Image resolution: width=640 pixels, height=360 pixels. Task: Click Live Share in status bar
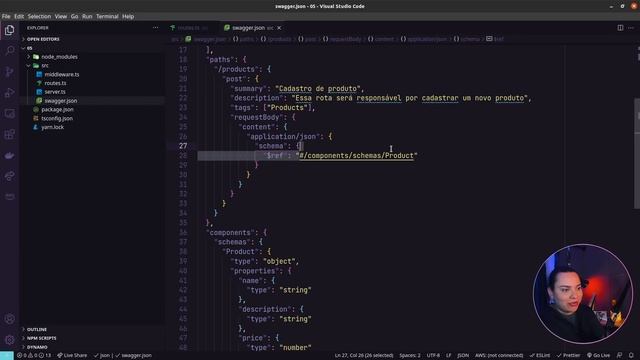tap(72, 356)
